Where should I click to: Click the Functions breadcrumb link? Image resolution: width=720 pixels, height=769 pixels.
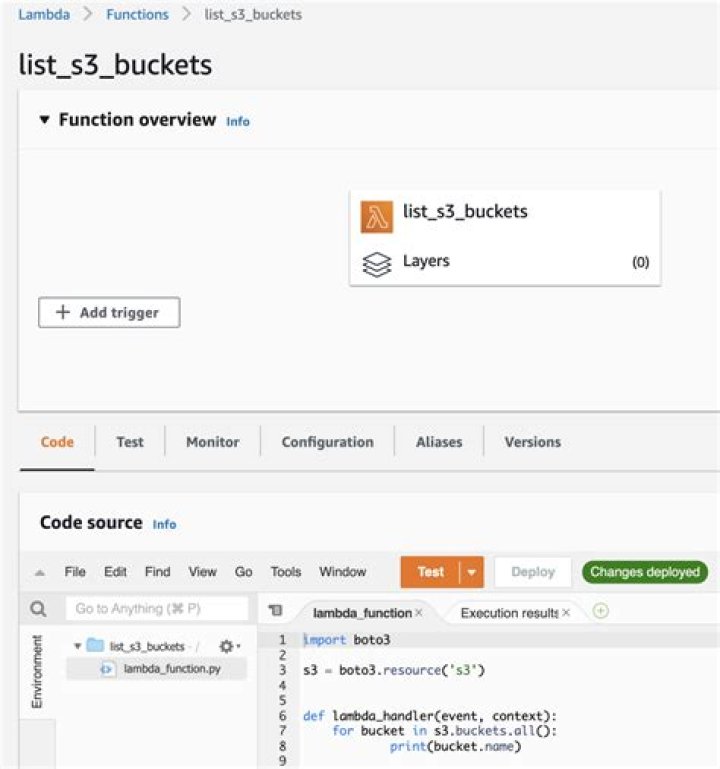[x=137, y=15]
